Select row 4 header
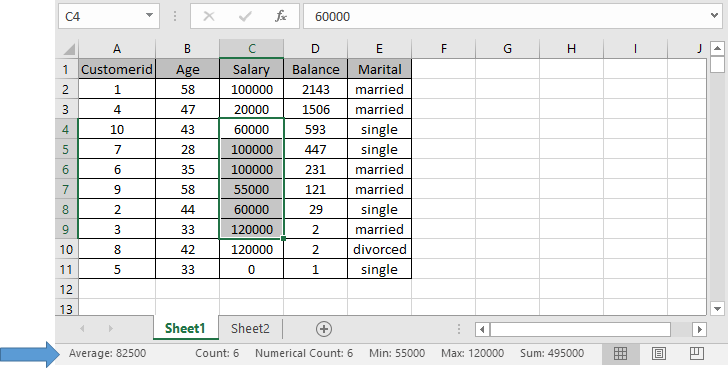This screenshot has width=728, height=369. click(66, 129)
